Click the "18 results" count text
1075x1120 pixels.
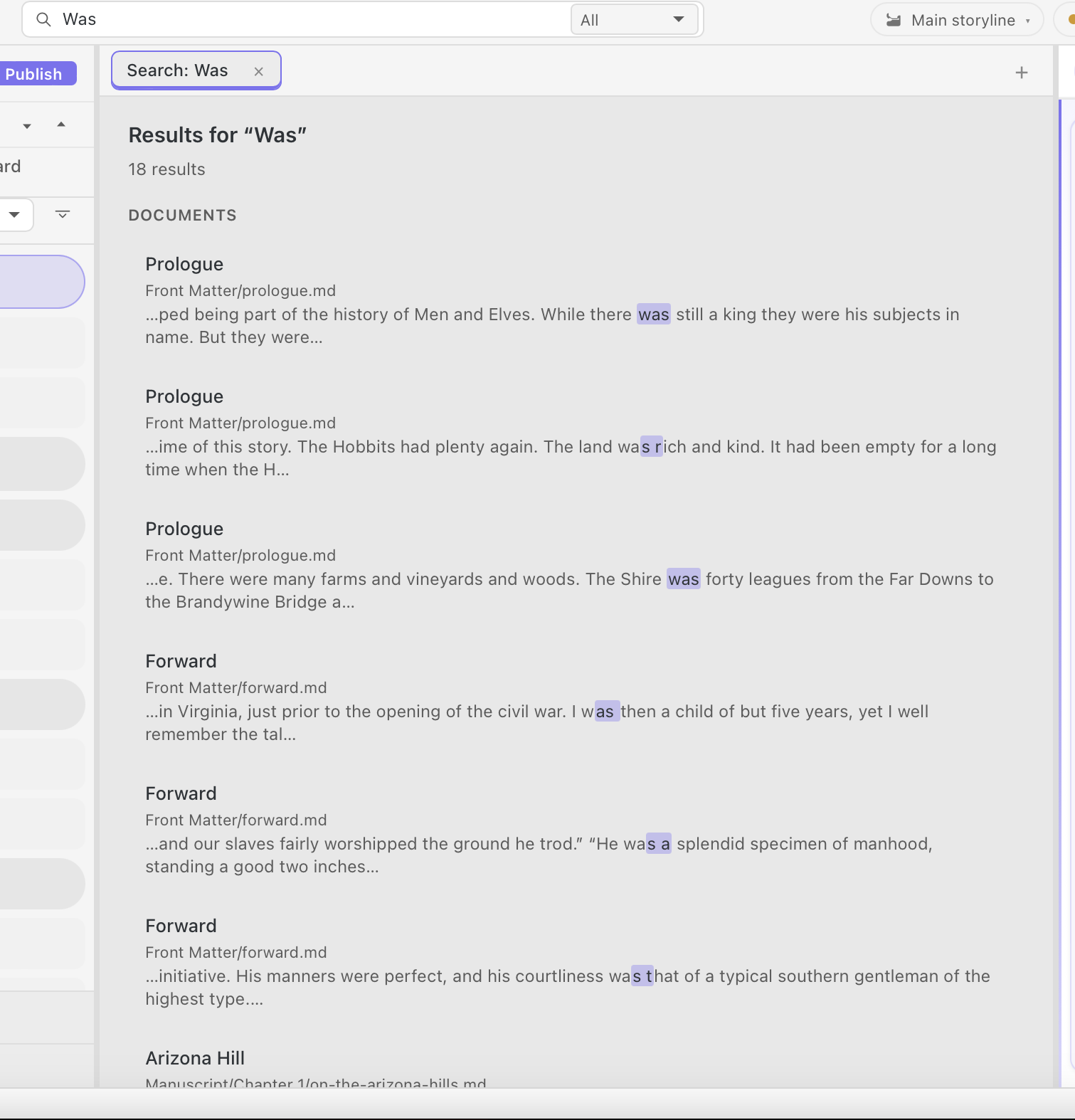(x=166, y=169)
